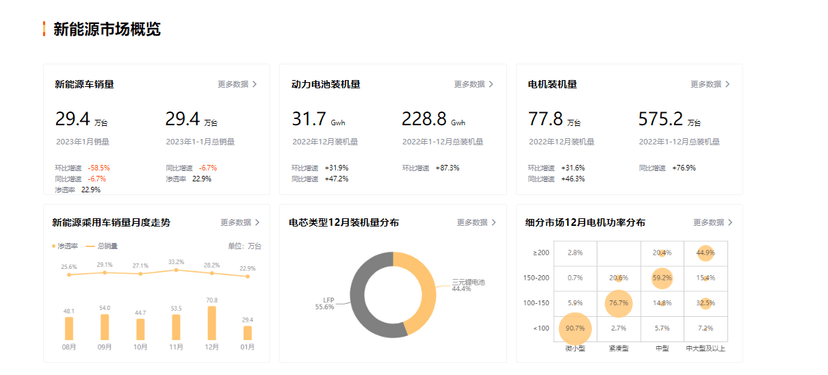Select the 12月 bar showing 70.8
The width and height of the screenshot is (828, 375).
point(212,323)
